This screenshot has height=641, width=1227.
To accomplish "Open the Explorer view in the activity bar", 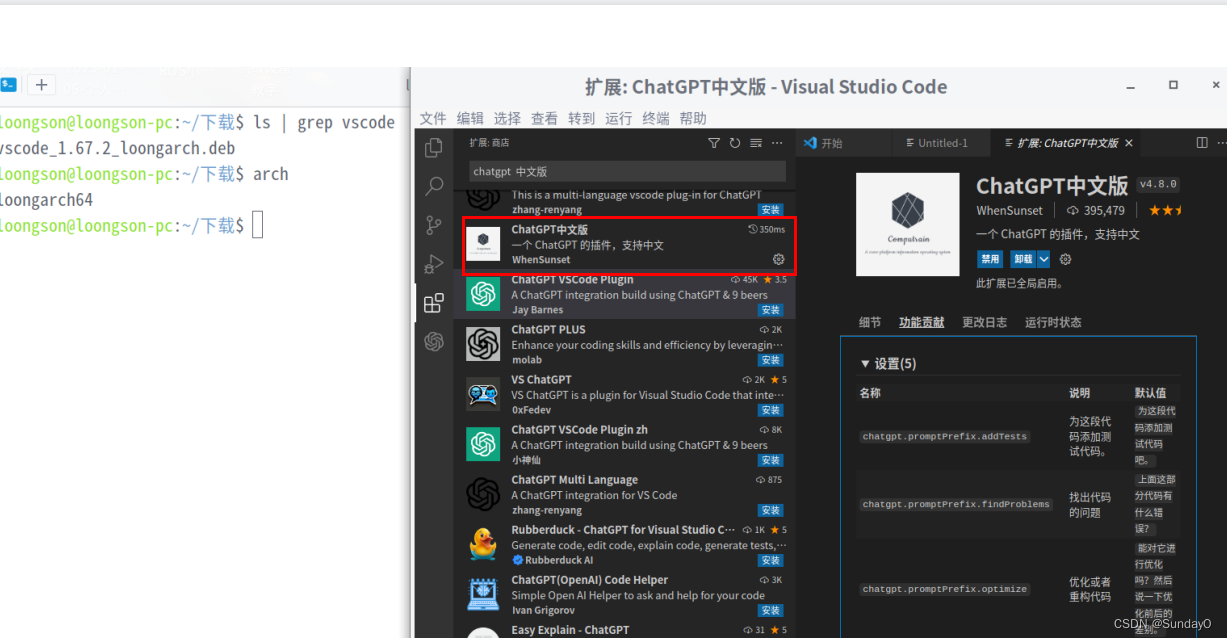I will click(x=434, y=148).
